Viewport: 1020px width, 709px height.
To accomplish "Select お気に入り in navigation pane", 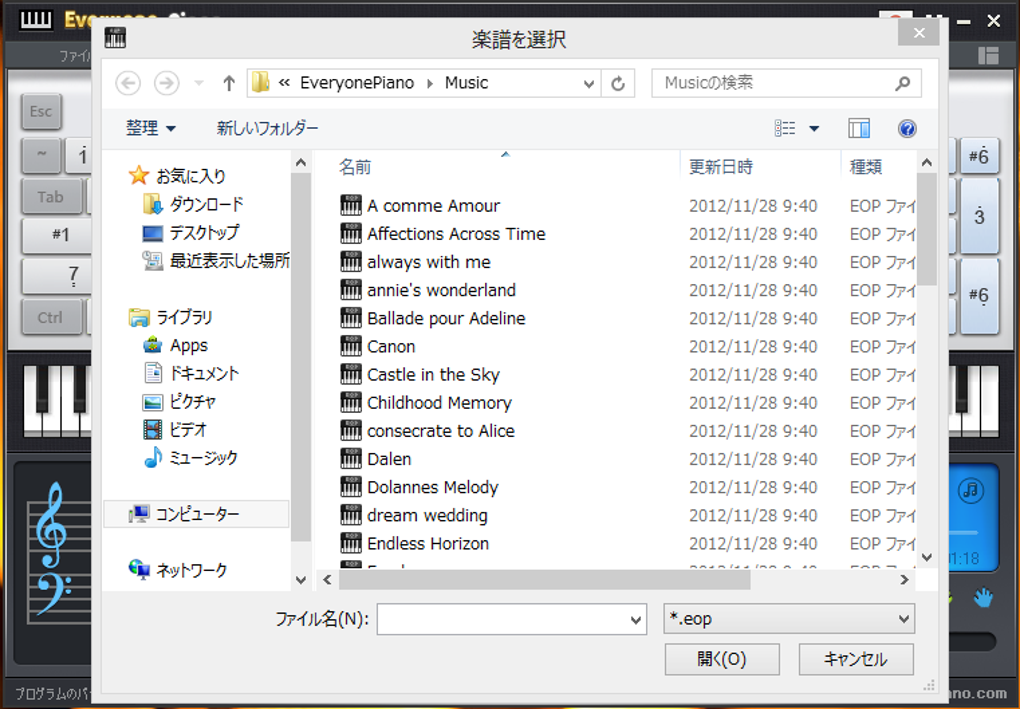I will pos(177,176).
